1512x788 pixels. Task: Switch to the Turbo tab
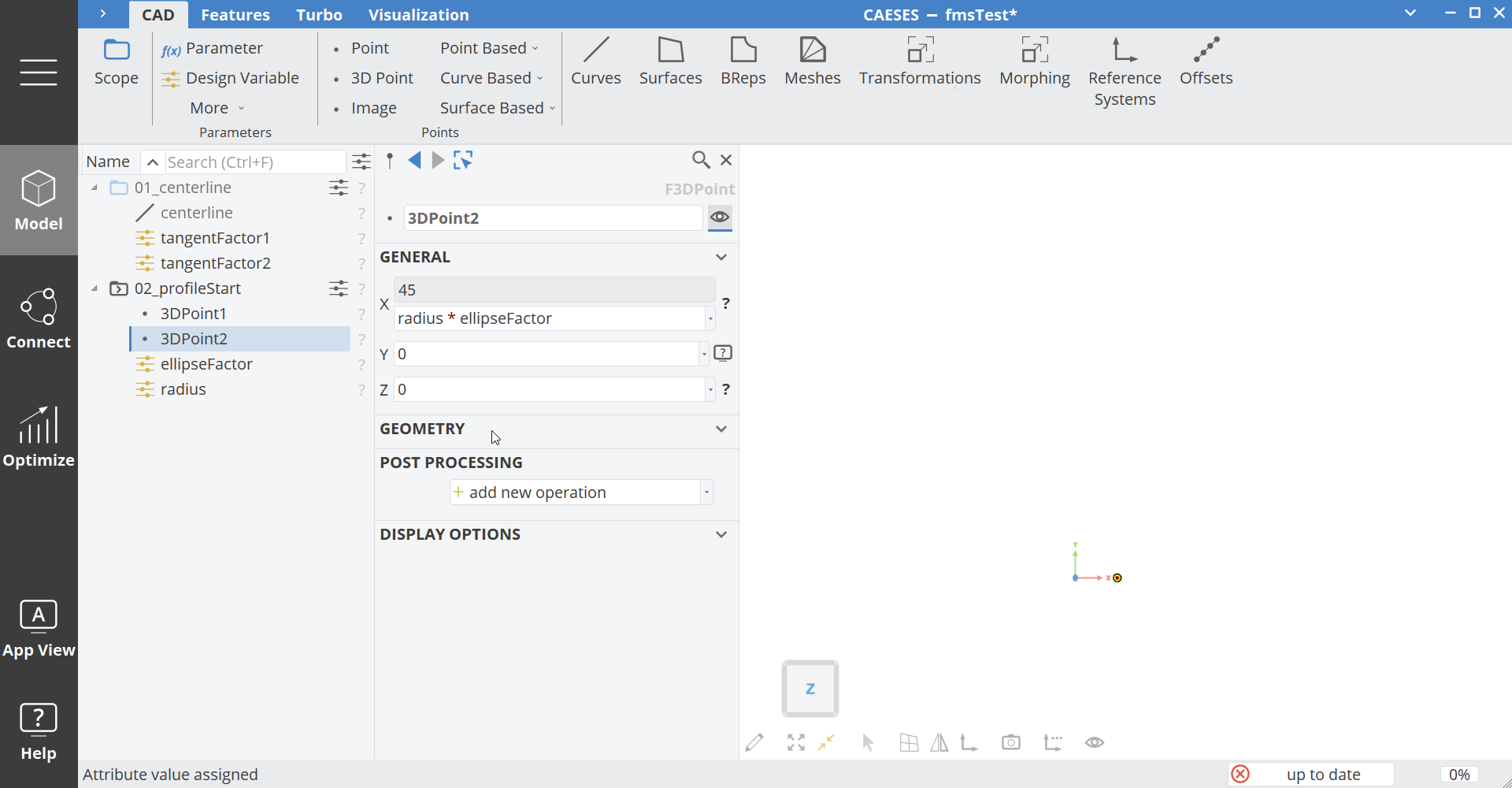pos(319,14)
